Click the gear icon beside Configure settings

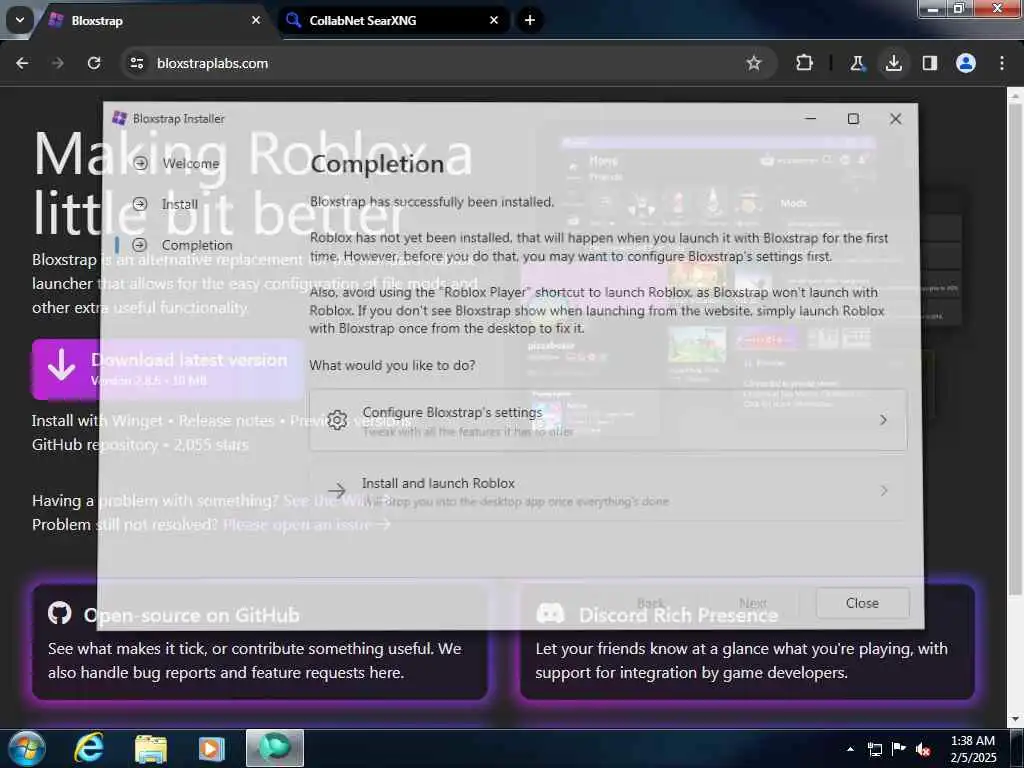point(337,420)
